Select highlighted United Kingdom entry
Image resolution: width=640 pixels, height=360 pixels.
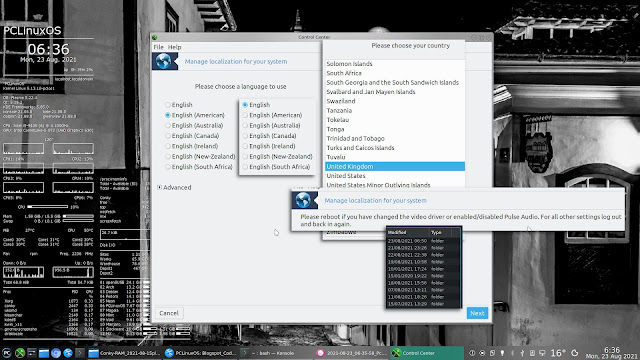(395, 167)
